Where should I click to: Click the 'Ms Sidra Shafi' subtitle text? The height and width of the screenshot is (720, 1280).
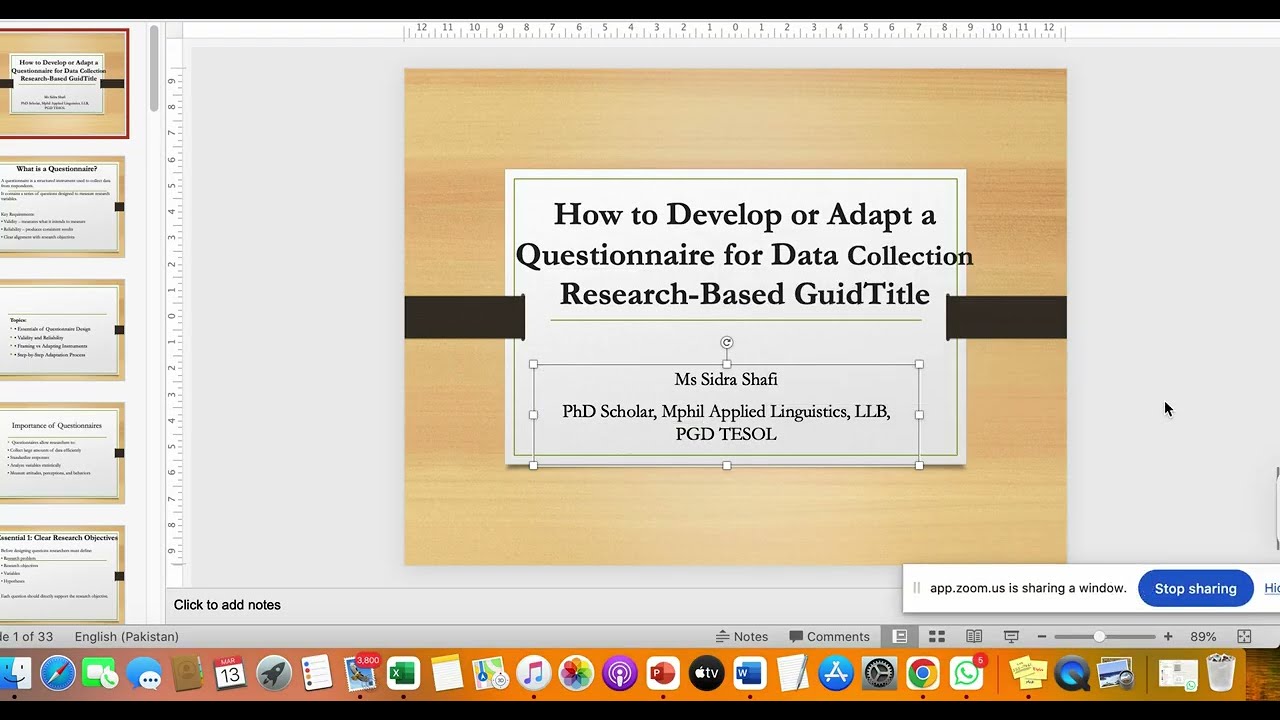(726, 379)
